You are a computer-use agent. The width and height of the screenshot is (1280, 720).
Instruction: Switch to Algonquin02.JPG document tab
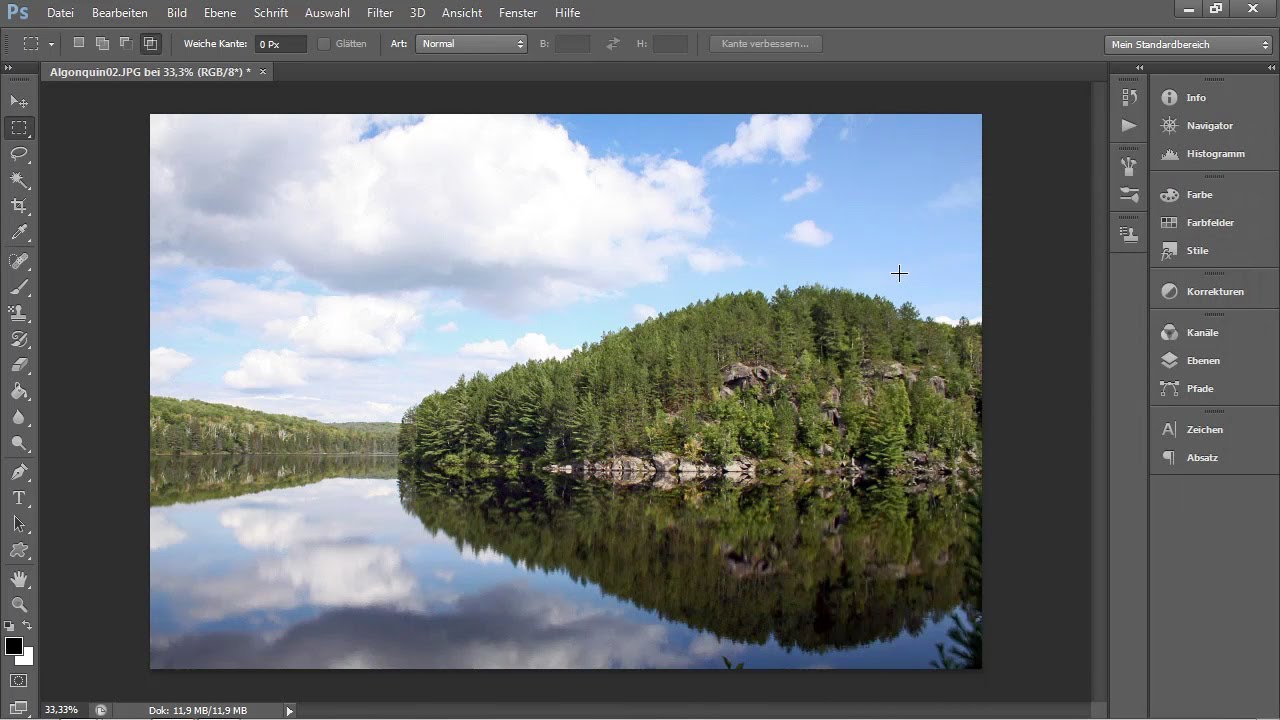(x=150, y=72)
